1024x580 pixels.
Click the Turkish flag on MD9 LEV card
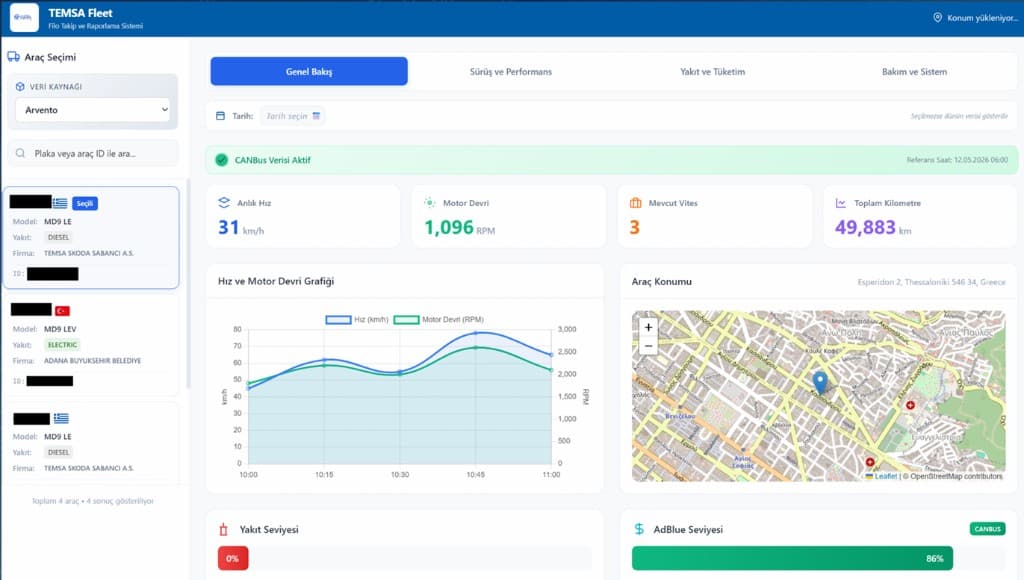(x=62, y=311)
